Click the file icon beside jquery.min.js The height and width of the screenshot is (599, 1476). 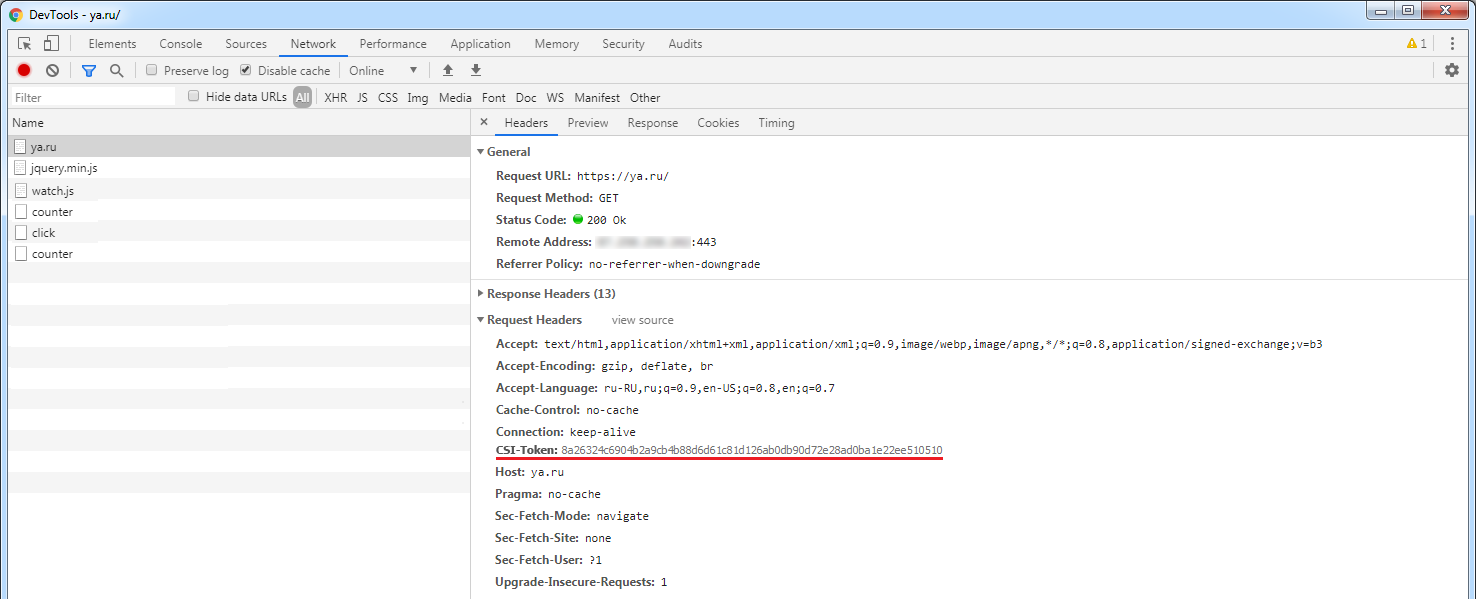[20, 168]
